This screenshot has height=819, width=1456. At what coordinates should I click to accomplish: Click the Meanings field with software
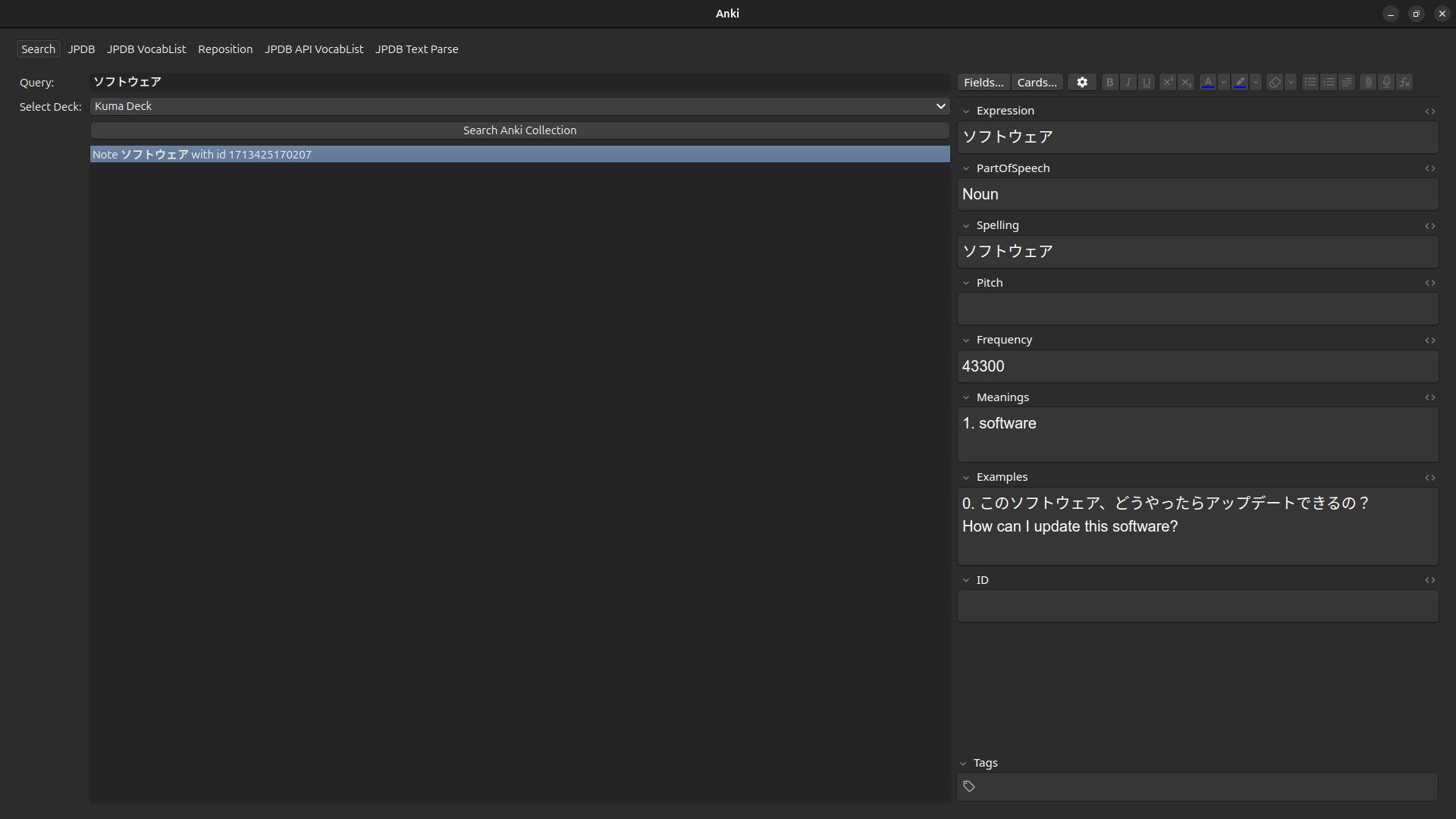[1197, 435]
